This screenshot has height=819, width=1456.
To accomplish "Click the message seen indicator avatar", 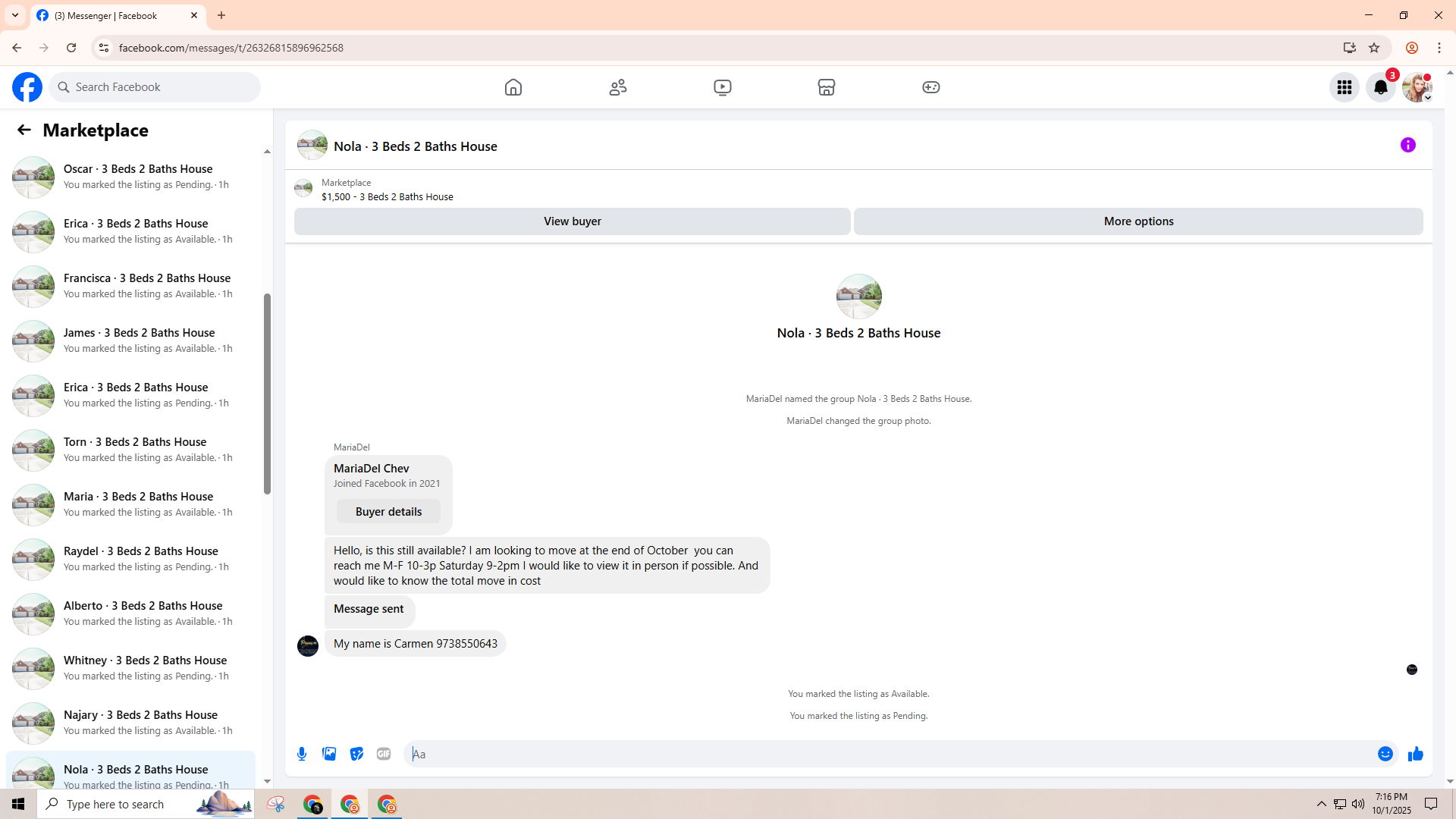I will click(1412, 670).
